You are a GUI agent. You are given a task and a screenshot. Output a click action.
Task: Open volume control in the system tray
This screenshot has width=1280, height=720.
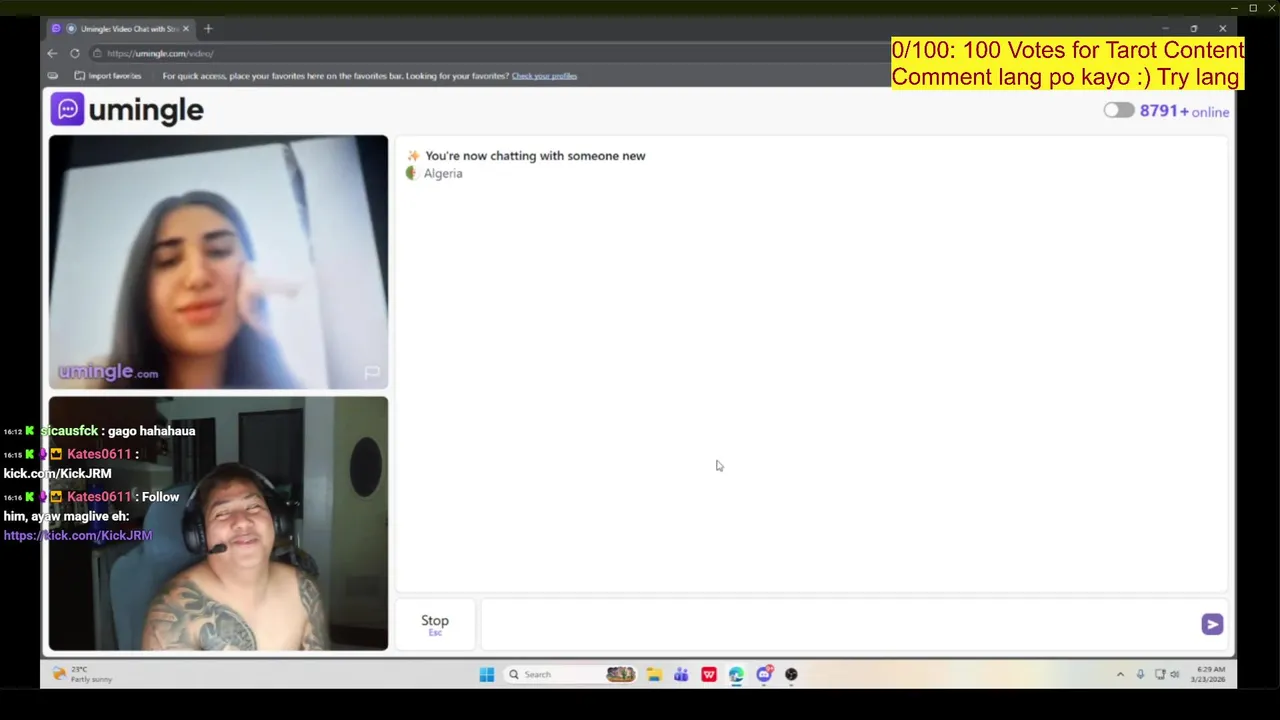pos(1175,675)
